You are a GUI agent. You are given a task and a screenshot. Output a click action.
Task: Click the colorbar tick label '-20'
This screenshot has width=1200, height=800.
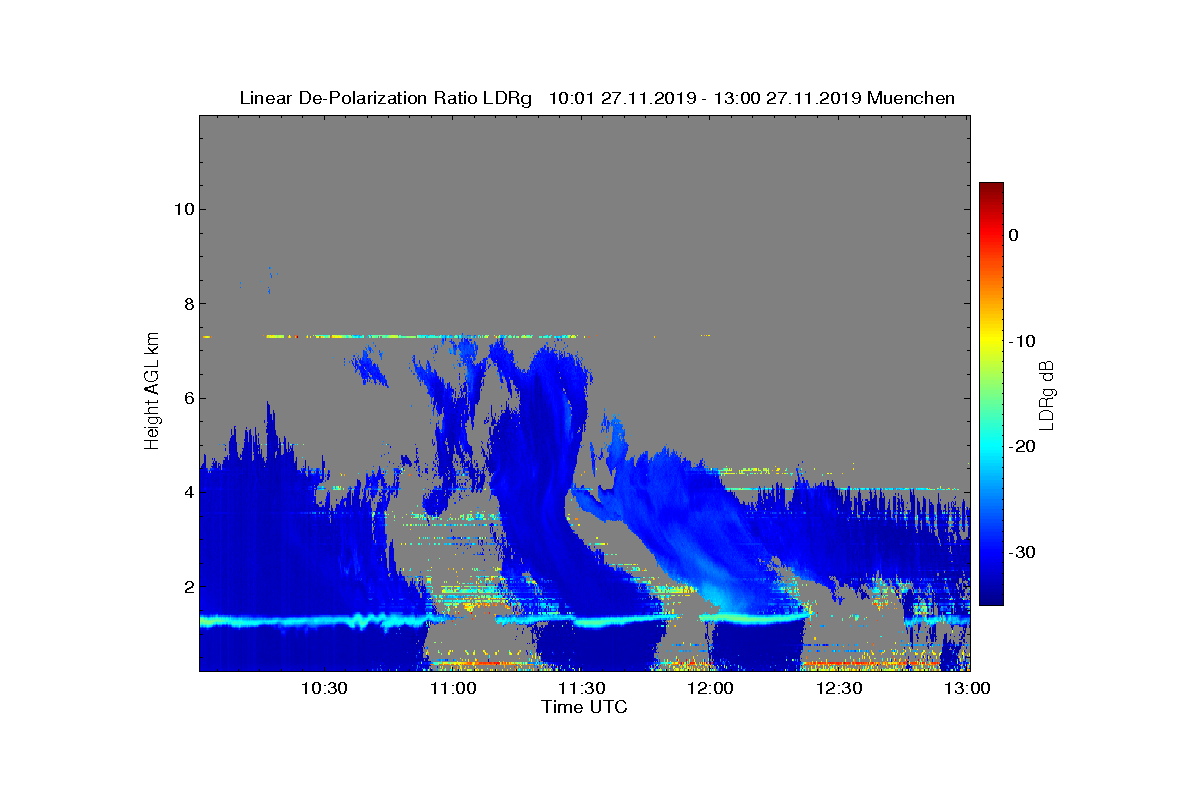[x=1021, y=447]
